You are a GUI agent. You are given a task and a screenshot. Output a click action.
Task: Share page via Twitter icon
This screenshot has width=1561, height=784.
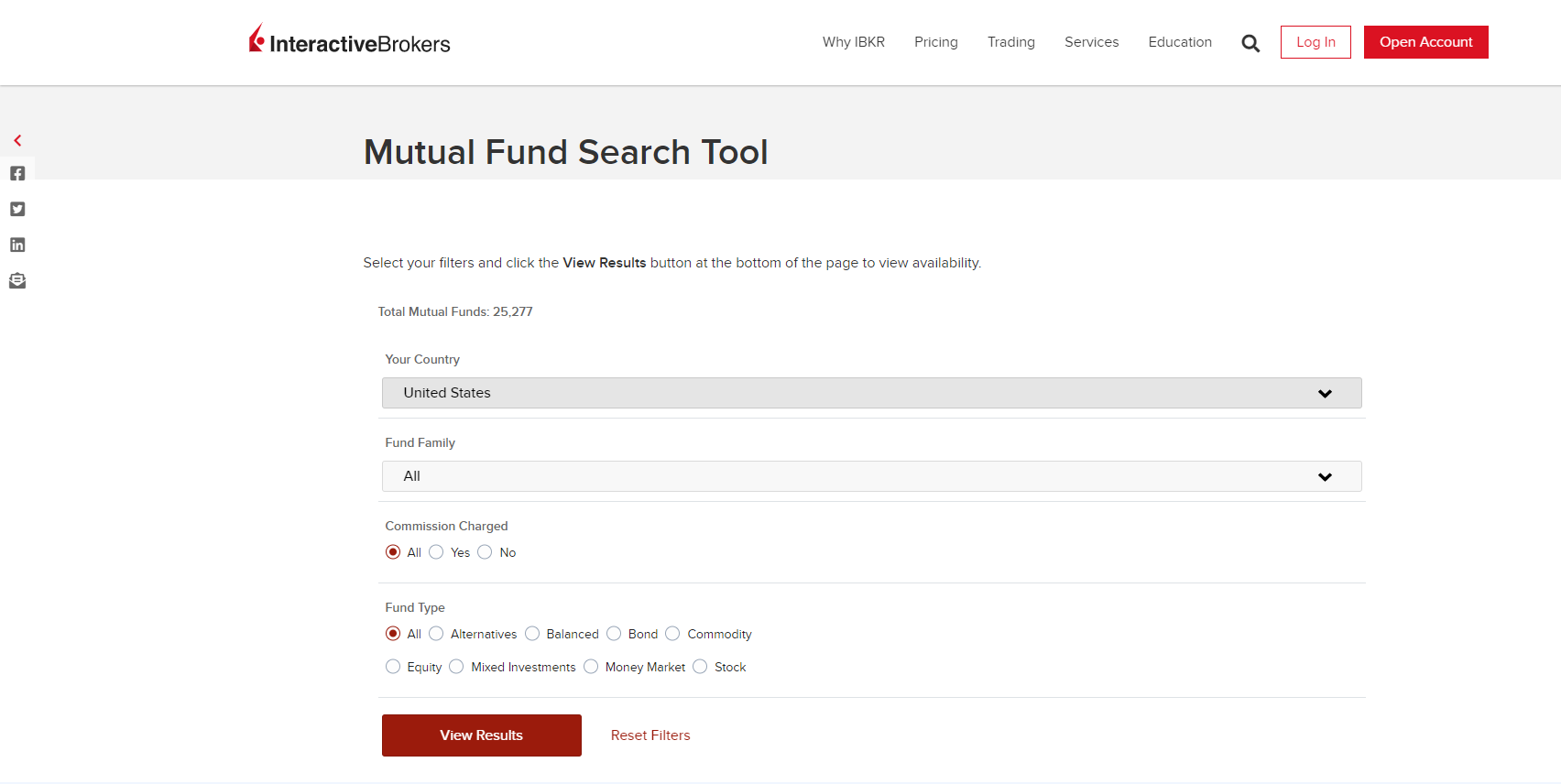tap(17, 209)
